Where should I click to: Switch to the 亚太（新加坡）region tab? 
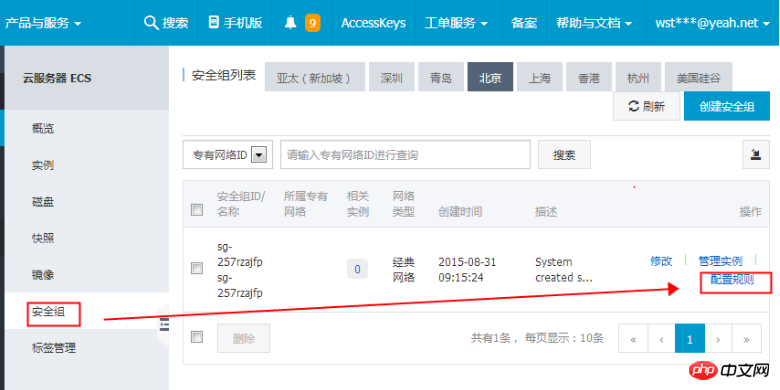tap(315, 77)
